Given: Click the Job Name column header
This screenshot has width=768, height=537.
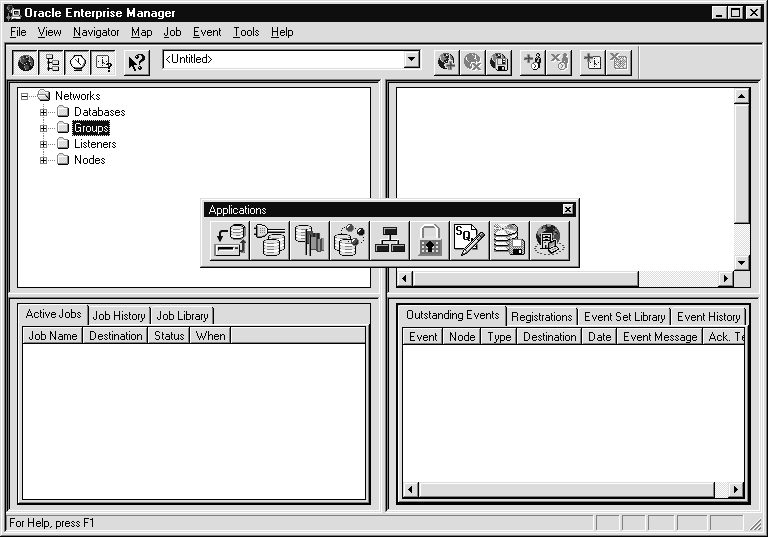Looking at the screenshot, I should tap(53, 336).
